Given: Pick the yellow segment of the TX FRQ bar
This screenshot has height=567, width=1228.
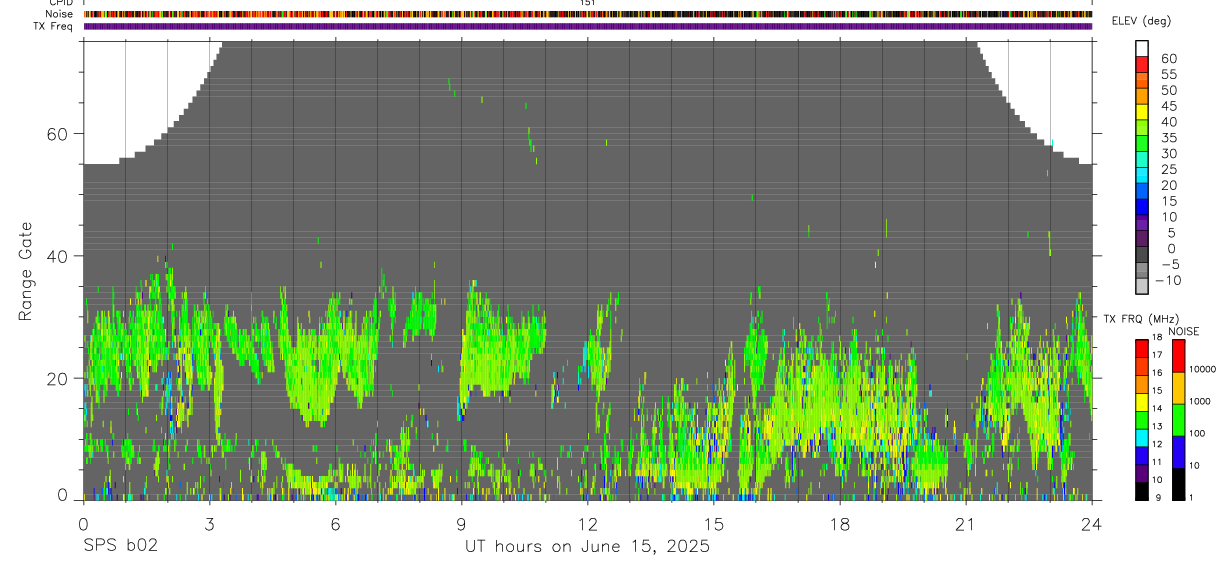Looking at the screenshot, I should 1142,401.
